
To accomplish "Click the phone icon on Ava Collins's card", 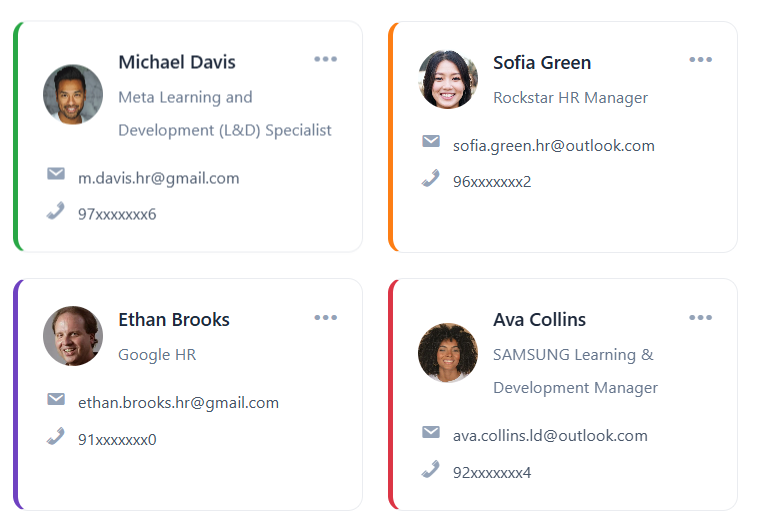I will [x=431, y=469].
